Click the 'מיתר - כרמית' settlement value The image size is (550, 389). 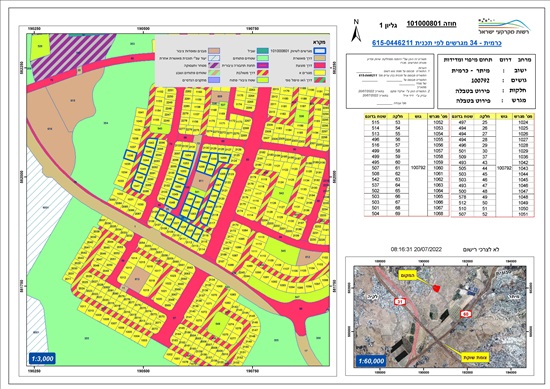tap(471, 71)
